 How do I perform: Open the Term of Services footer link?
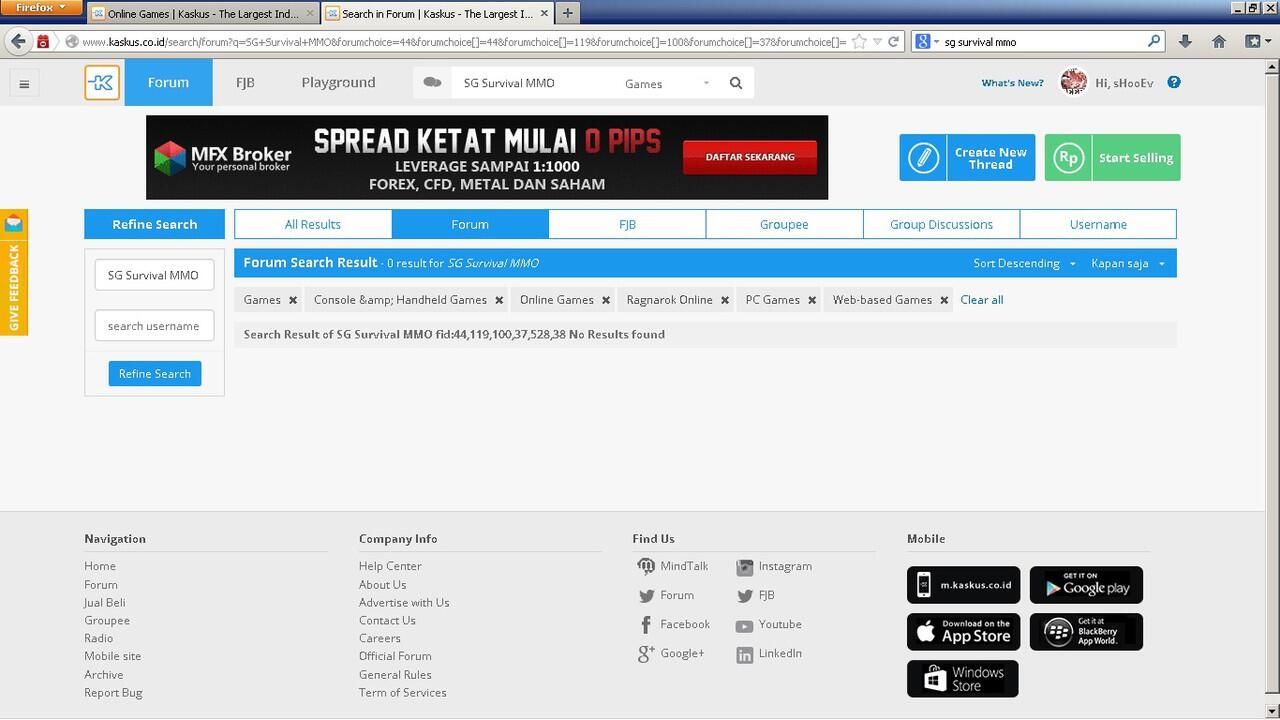[403, 692]
